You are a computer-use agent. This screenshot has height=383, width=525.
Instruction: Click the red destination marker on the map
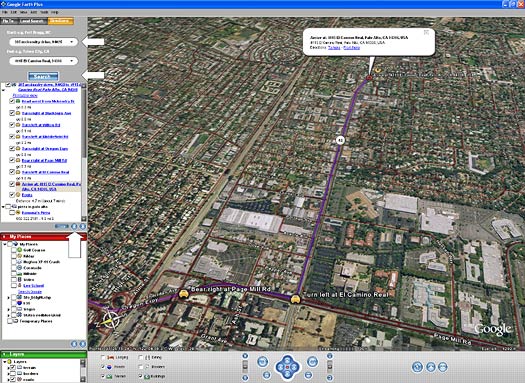click(369, 78)
